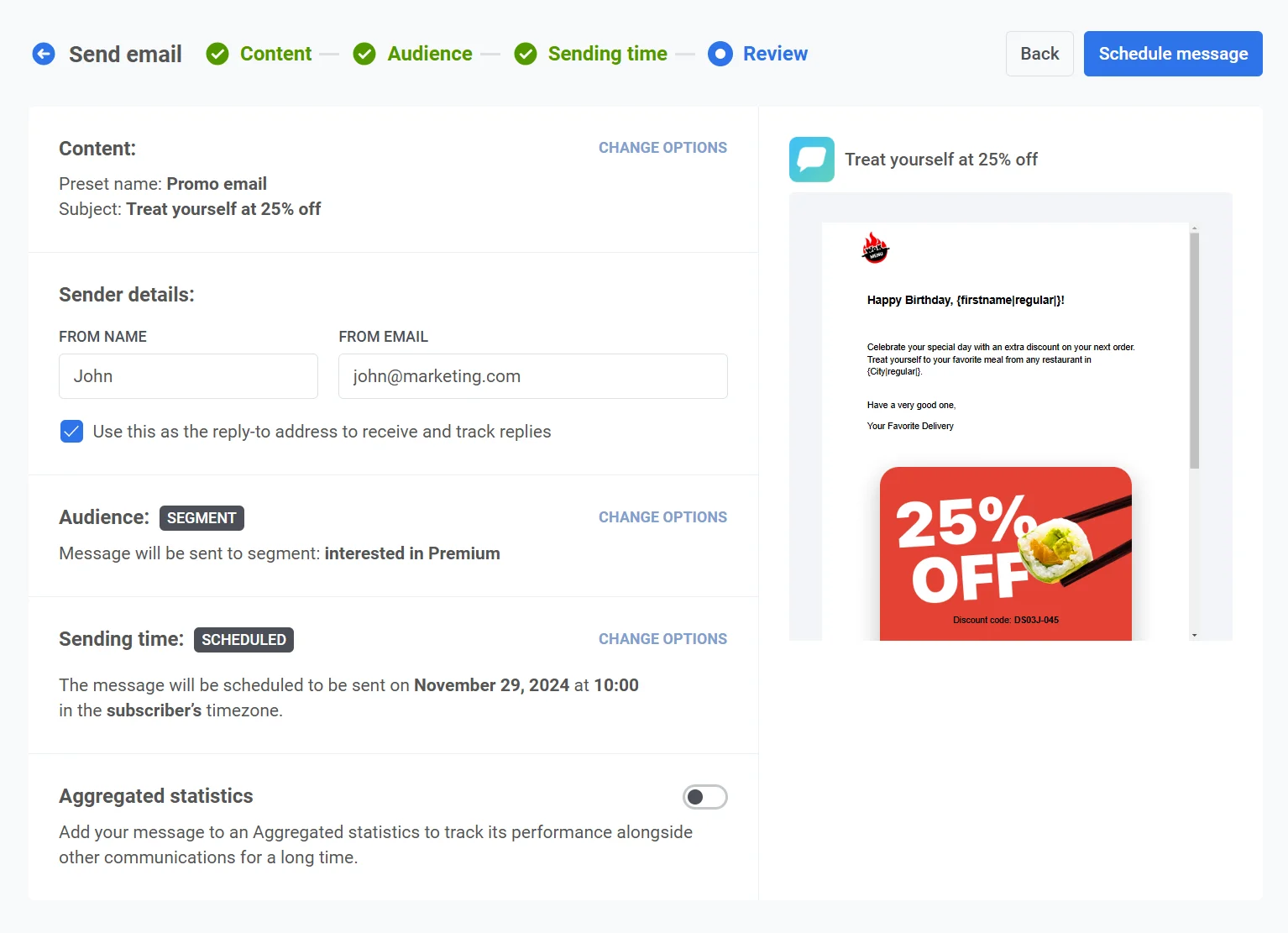This screenshot has height=933, width=1288.
Task: Click the green checkmark on Content step
Action: (x=217, y=53)
